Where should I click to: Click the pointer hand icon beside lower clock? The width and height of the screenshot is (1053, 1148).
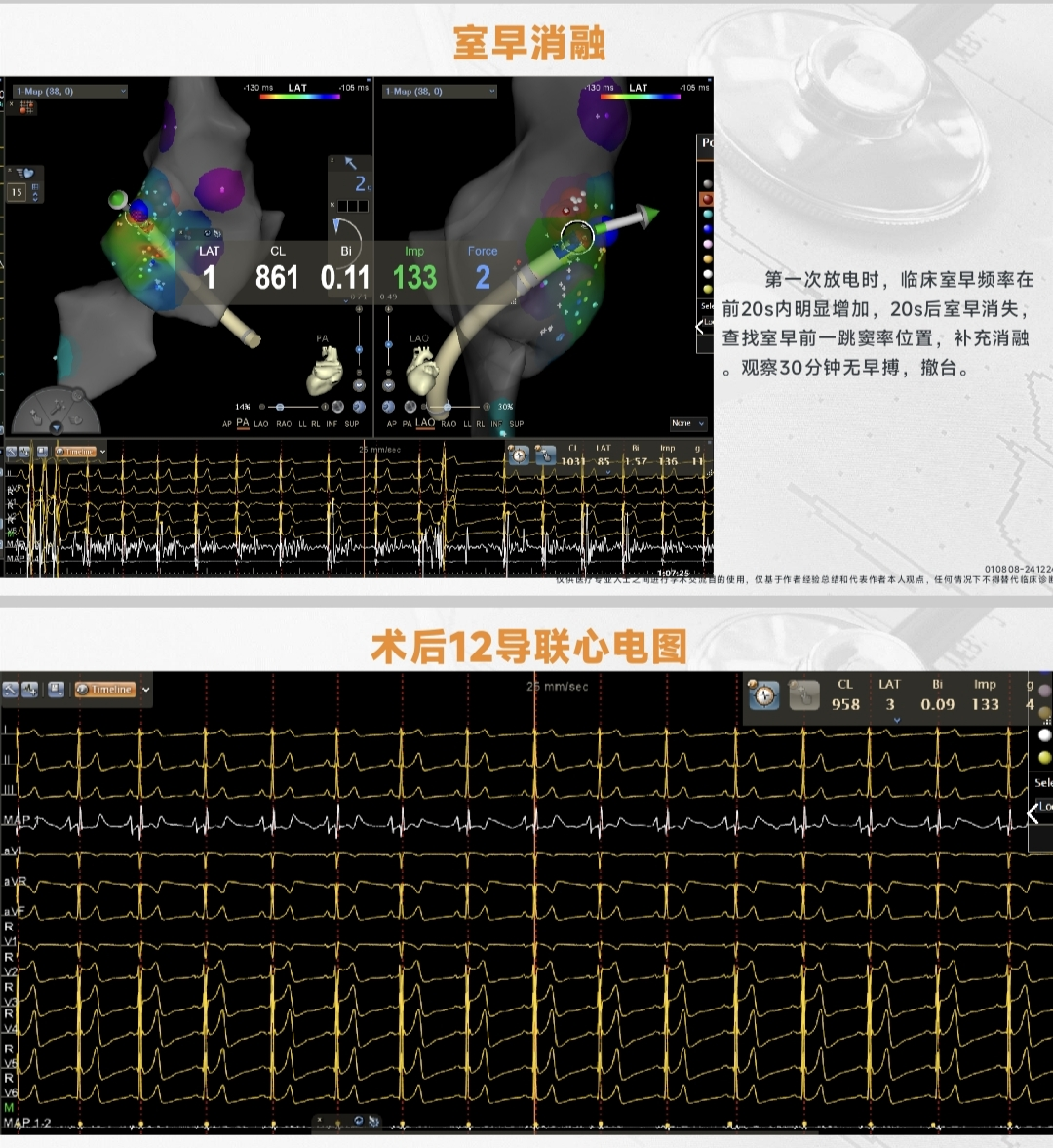pos(803,695)
